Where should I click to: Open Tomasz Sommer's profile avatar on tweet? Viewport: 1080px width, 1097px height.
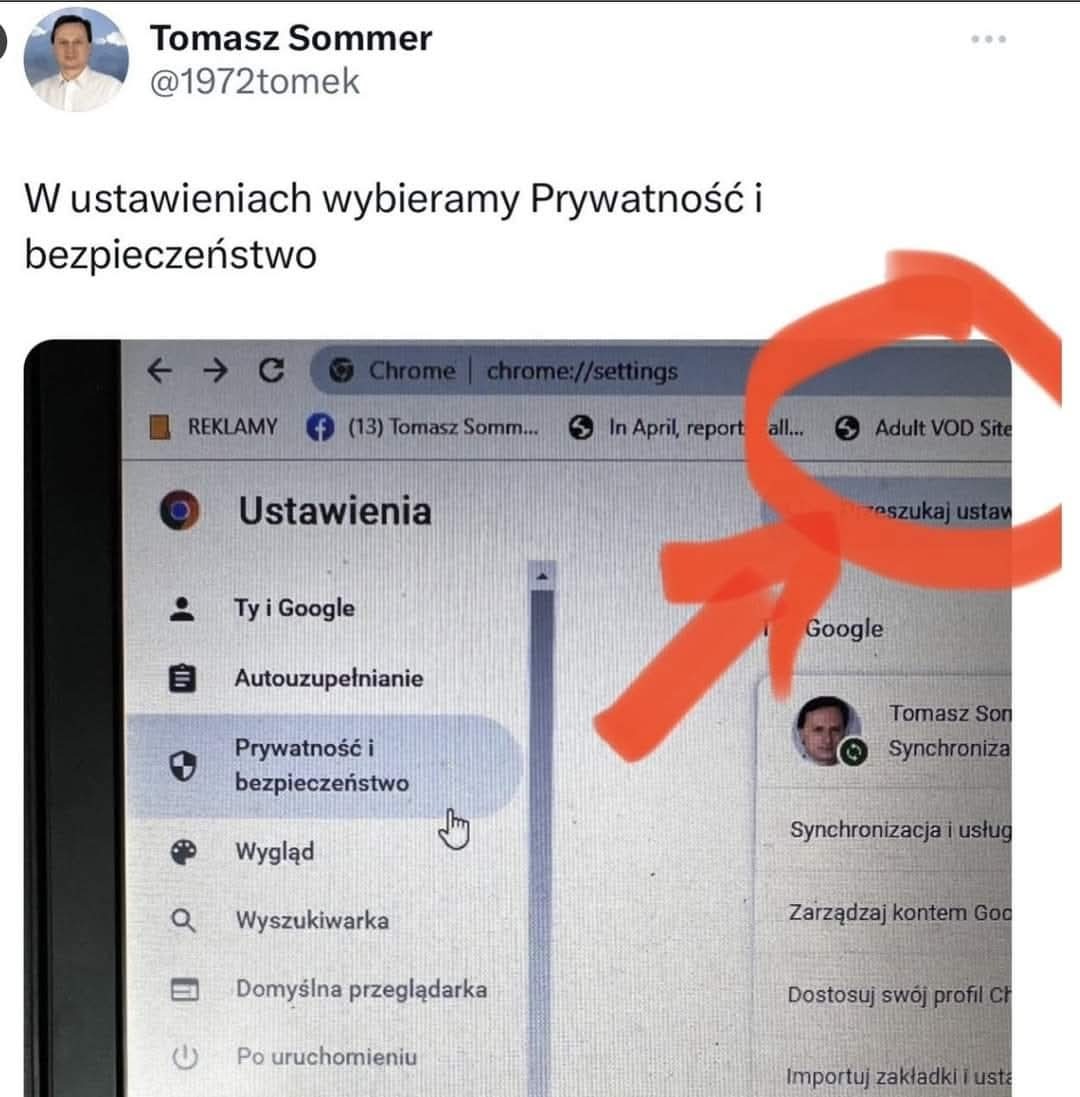pos(76,59)
